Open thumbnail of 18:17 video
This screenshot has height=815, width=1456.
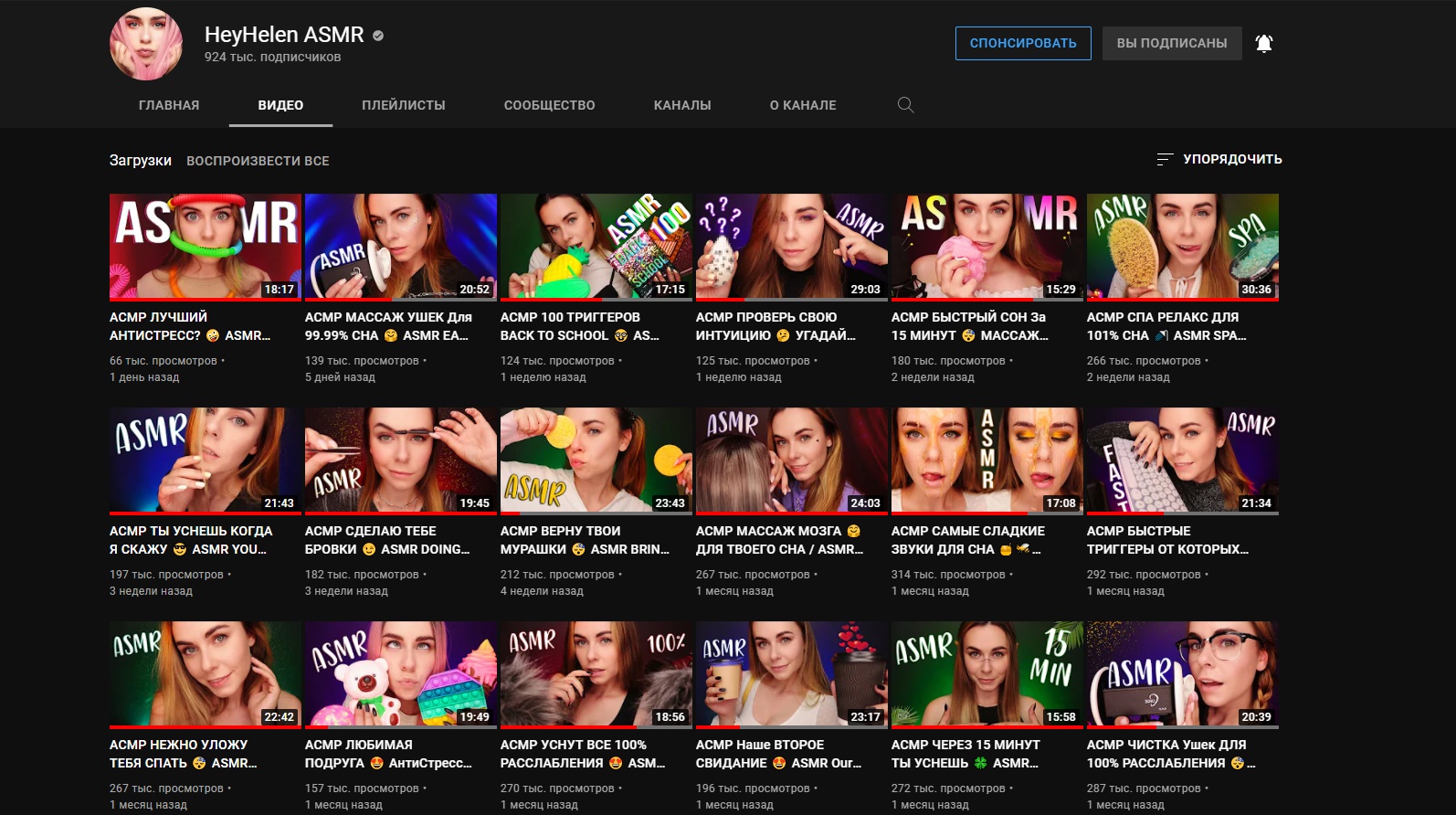tap(206, 247)
